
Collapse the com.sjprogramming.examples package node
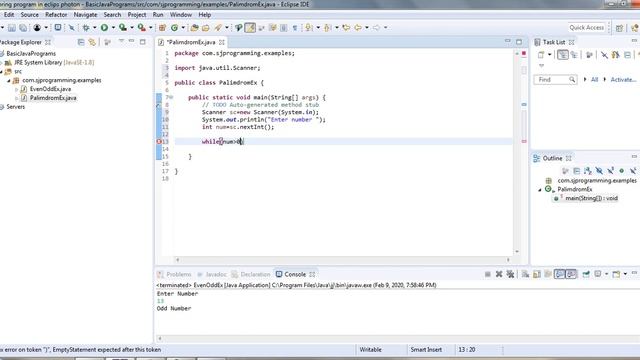tap(9, 80)
